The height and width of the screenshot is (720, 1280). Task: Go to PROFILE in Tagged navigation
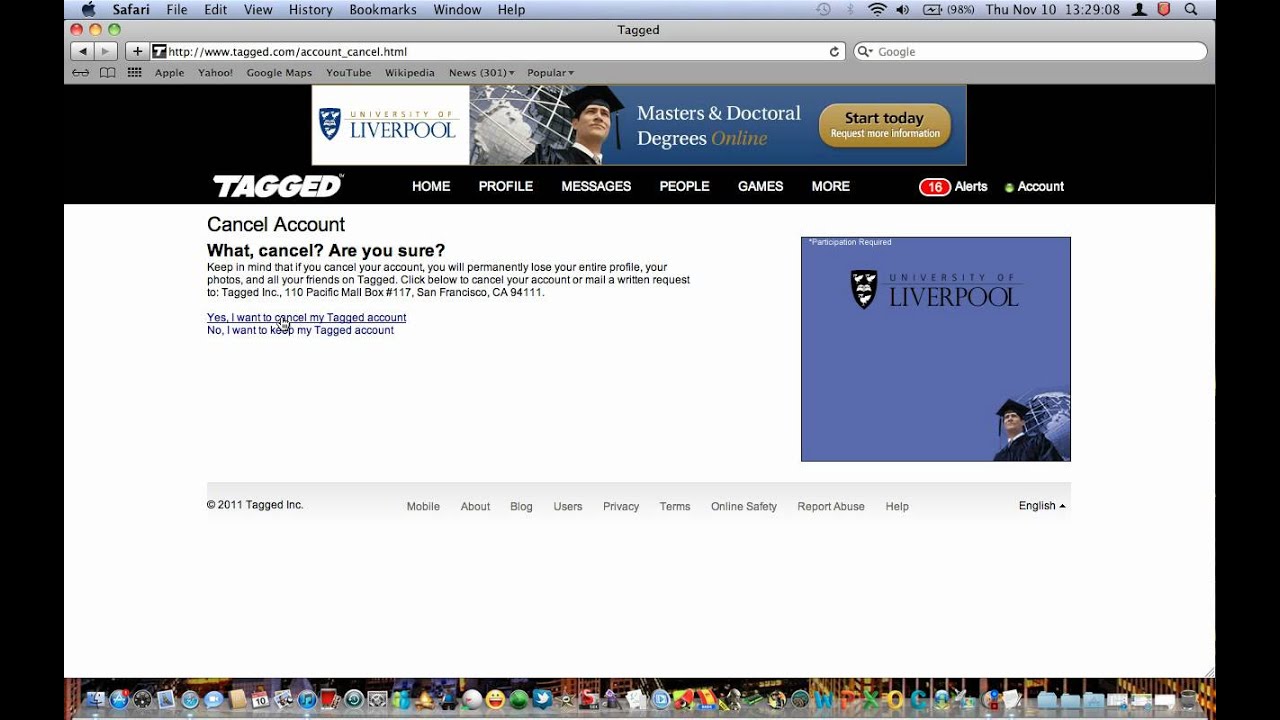point(506,187)
